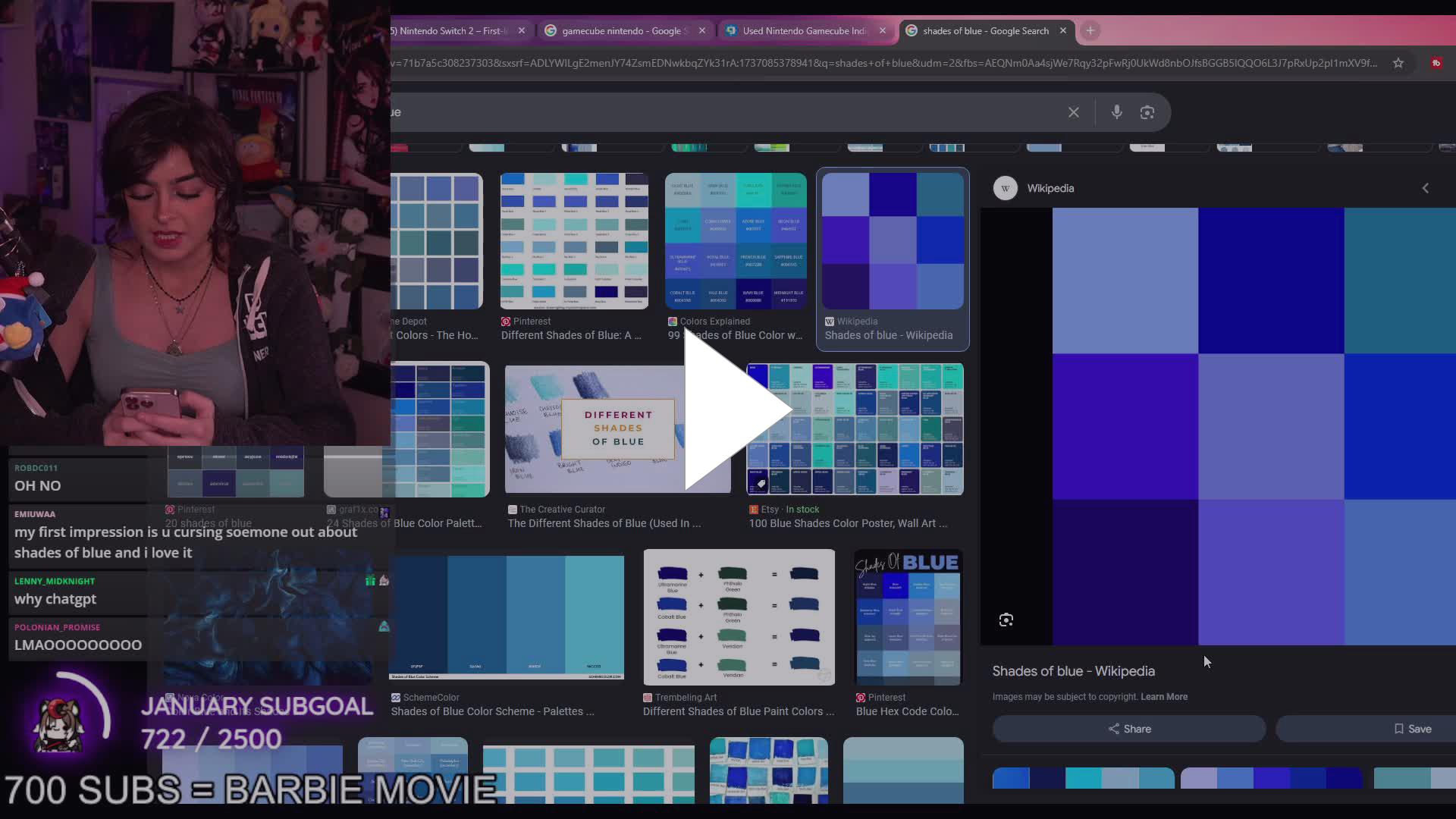The height and width of the screenshot is (819, 1456).
Task: Switch to Used Nintendo Gamecube tab
Action: tap(802, 31)
